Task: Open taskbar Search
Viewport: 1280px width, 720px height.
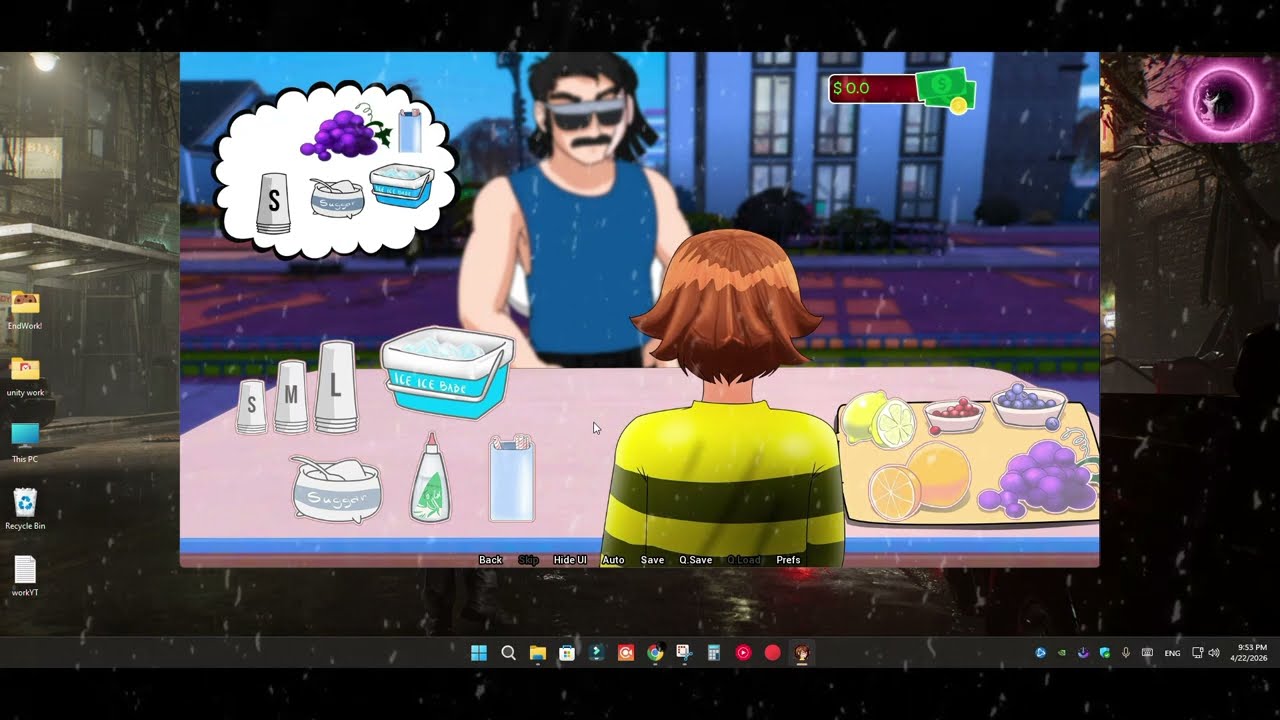Action: coord(508,653)
